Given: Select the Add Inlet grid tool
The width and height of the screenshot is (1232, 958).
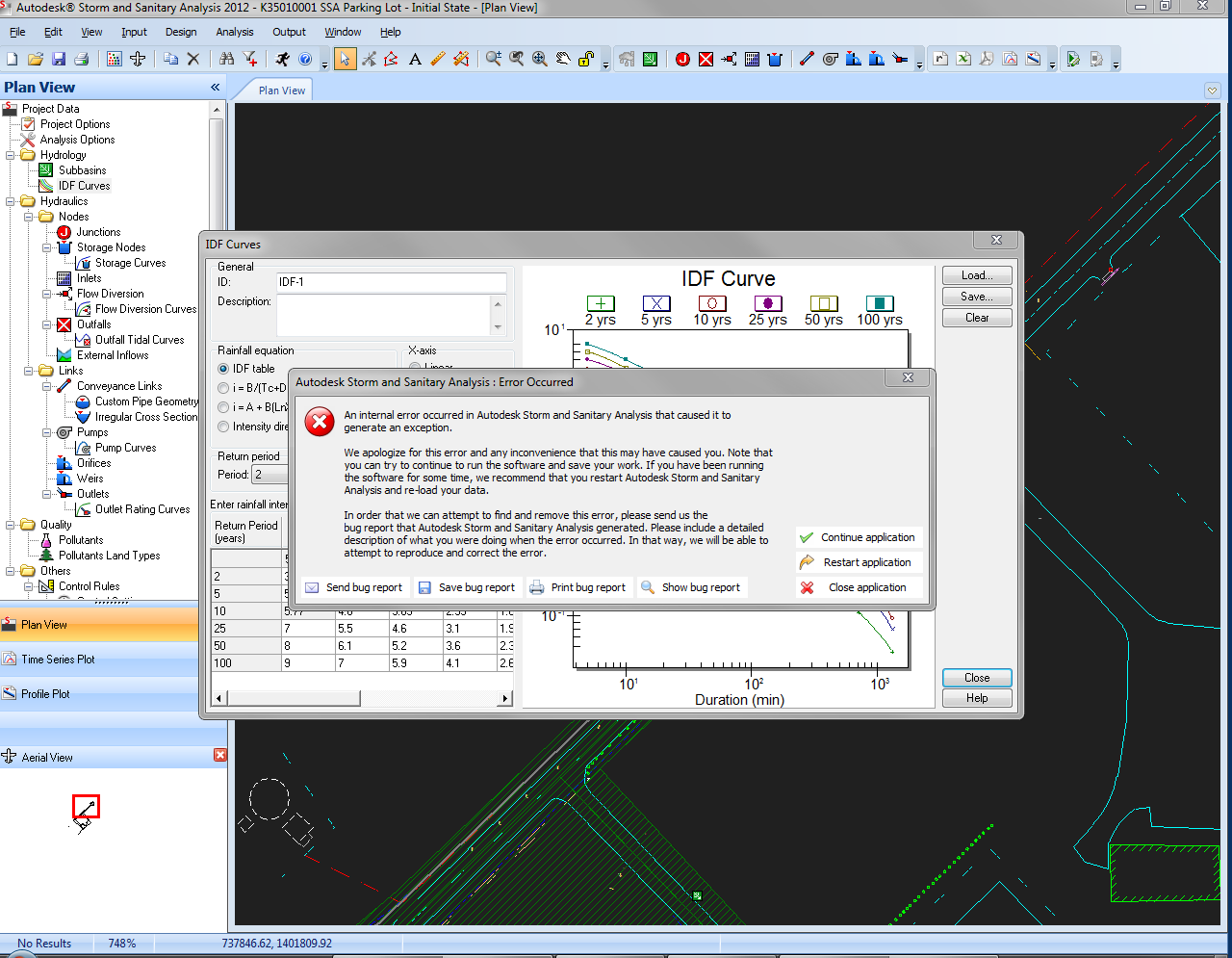Looking at the screenshot, I should click(752, 59).
